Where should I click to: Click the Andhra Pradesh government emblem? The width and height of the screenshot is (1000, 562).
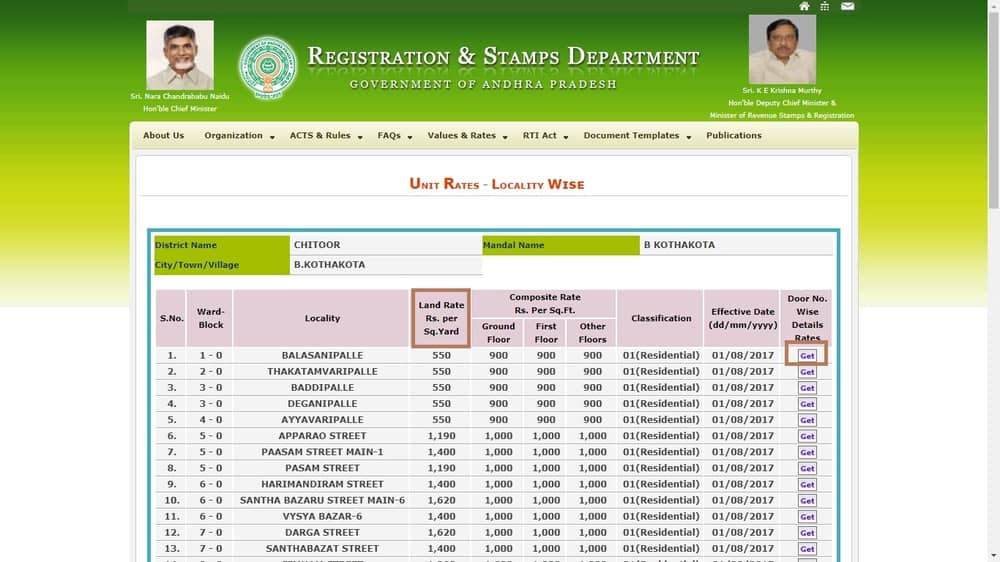pyautogui.click(x=268, y=68)
